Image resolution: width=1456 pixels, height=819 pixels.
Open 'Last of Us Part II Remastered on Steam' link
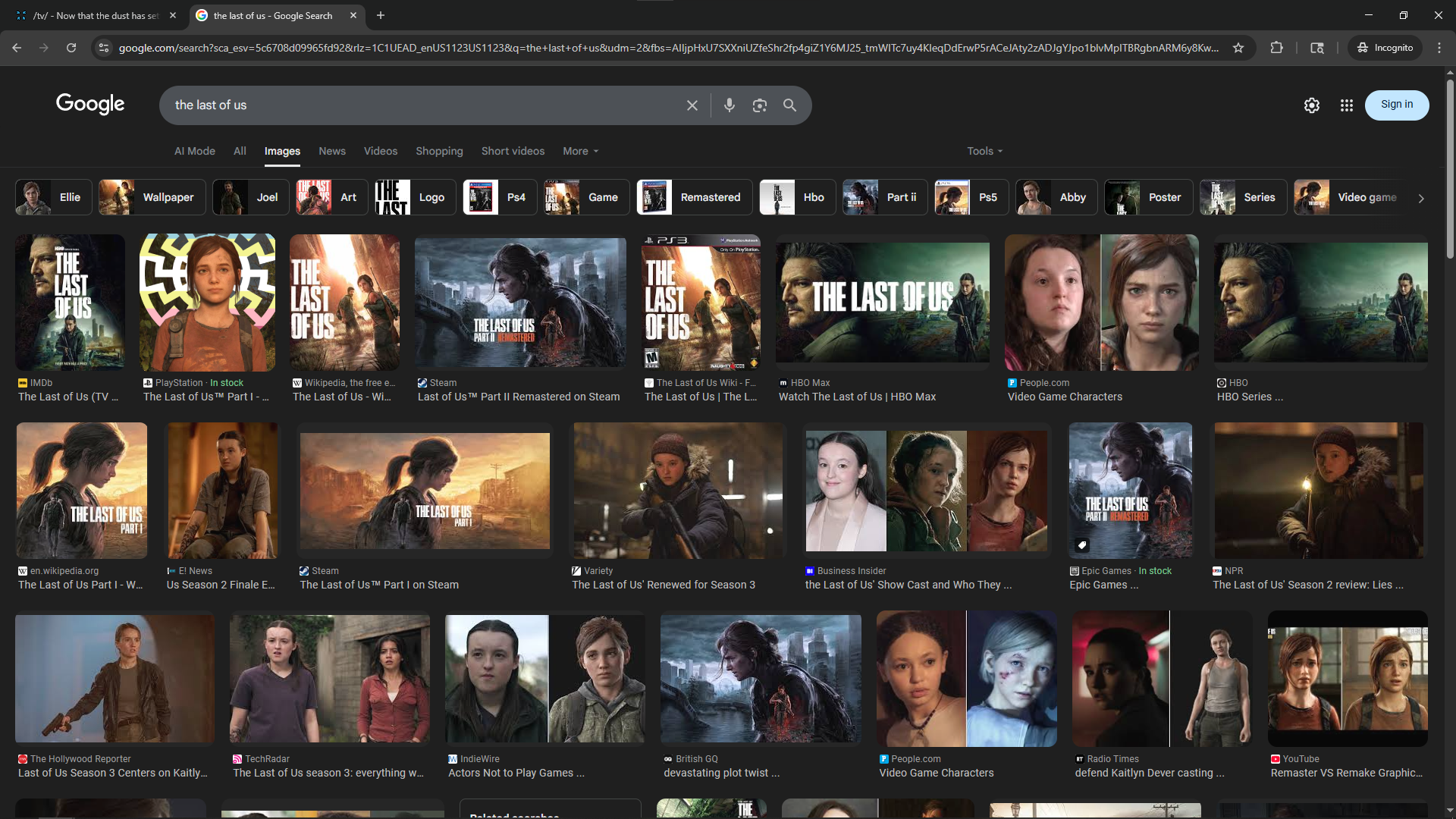tap(519, 397)
